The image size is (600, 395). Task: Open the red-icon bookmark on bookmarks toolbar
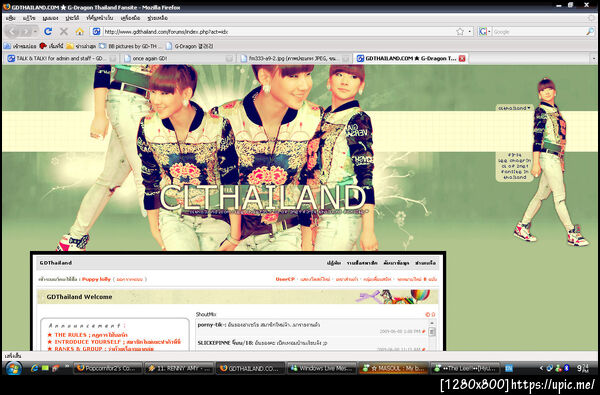[x=51, y=46]
